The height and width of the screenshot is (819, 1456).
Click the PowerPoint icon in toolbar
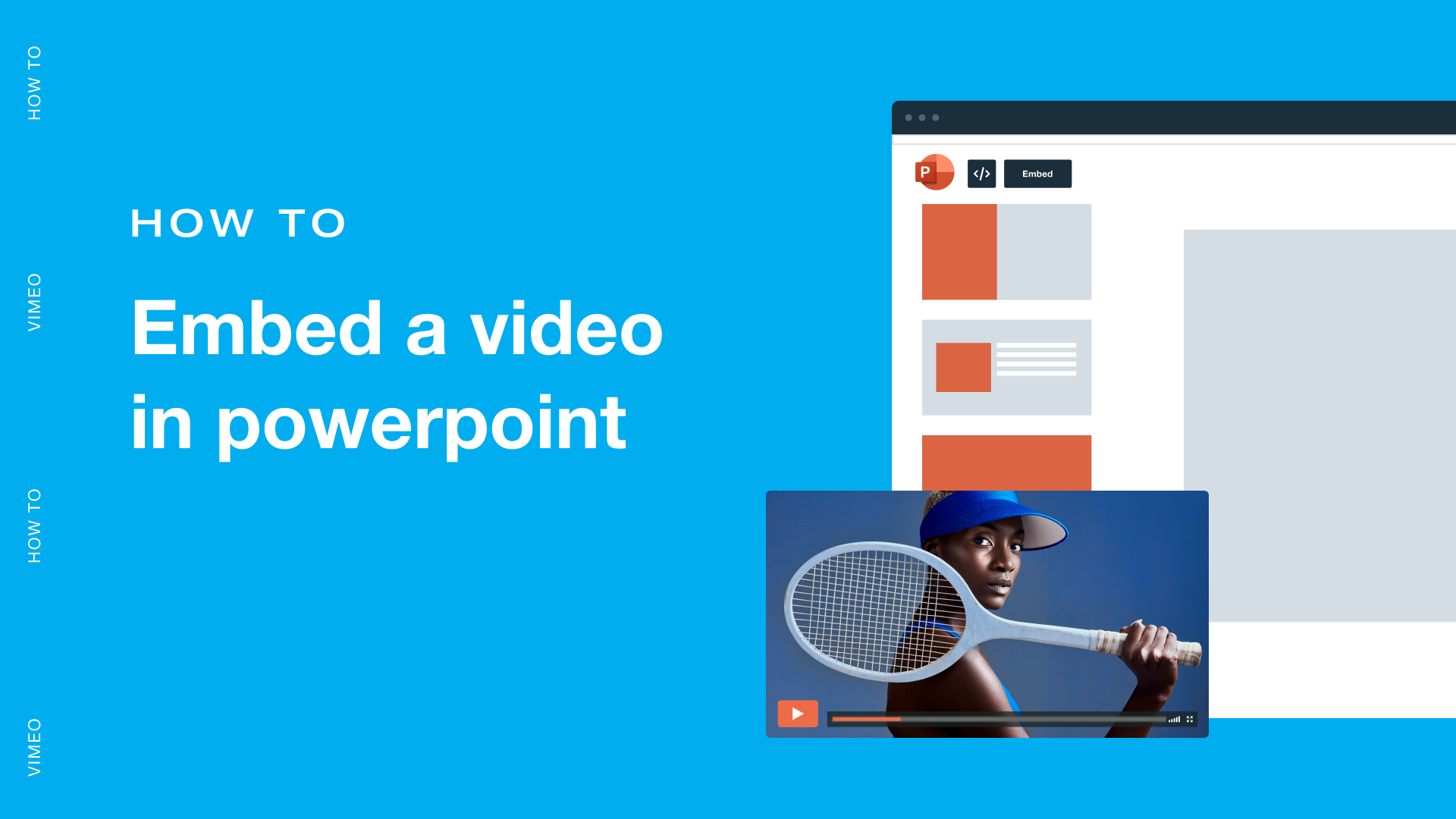coord(930,172)
